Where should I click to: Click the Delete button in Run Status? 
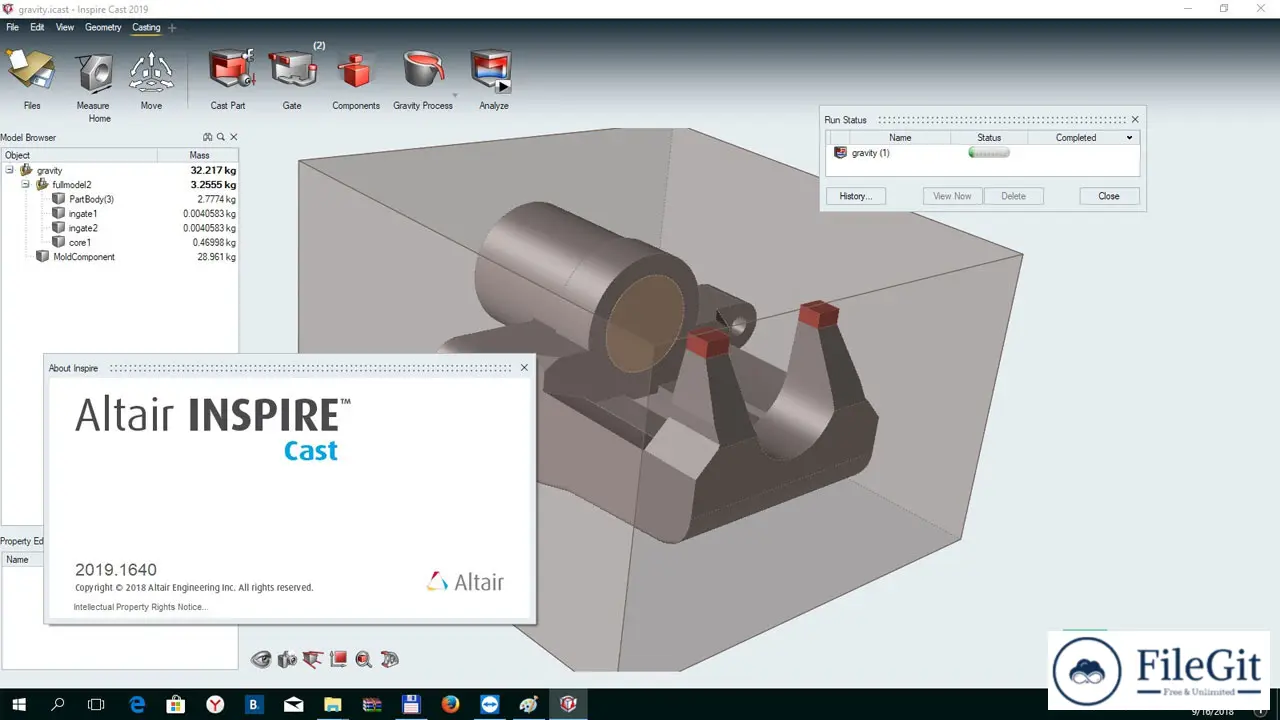click(x=1013, y=196)
